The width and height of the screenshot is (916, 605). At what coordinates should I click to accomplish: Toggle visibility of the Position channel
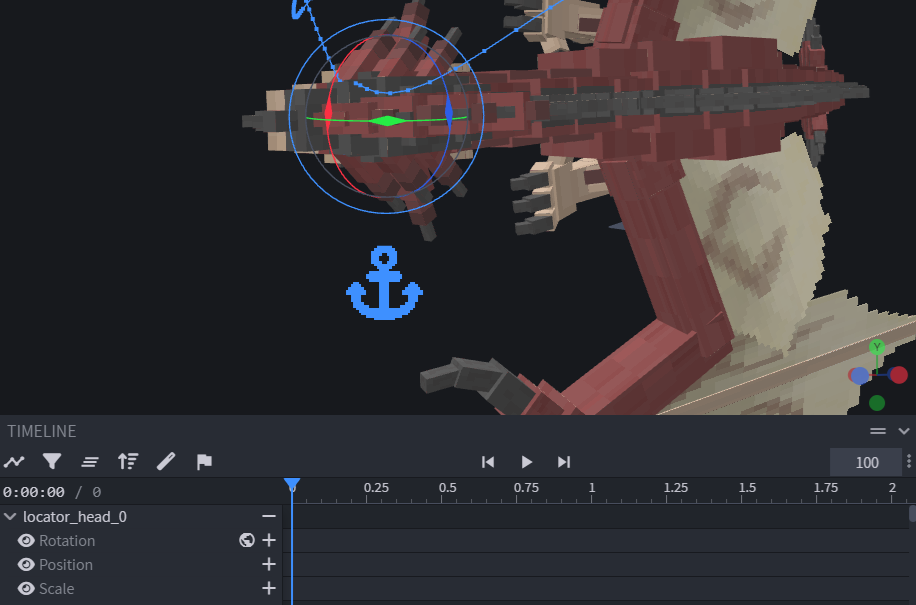(x=25, y=564)
